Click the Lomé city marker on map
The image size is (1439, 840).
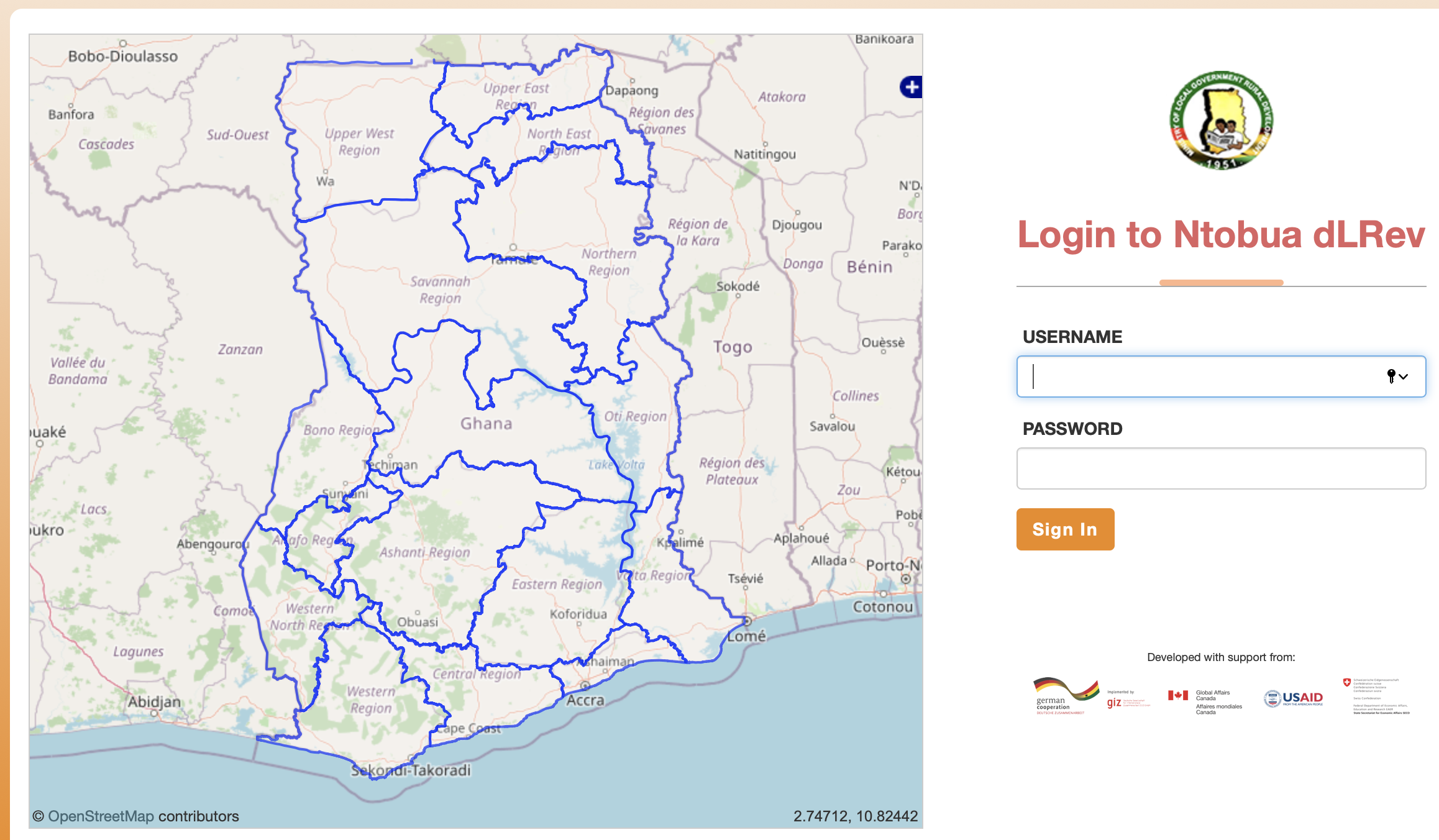(x=747, y=621)
